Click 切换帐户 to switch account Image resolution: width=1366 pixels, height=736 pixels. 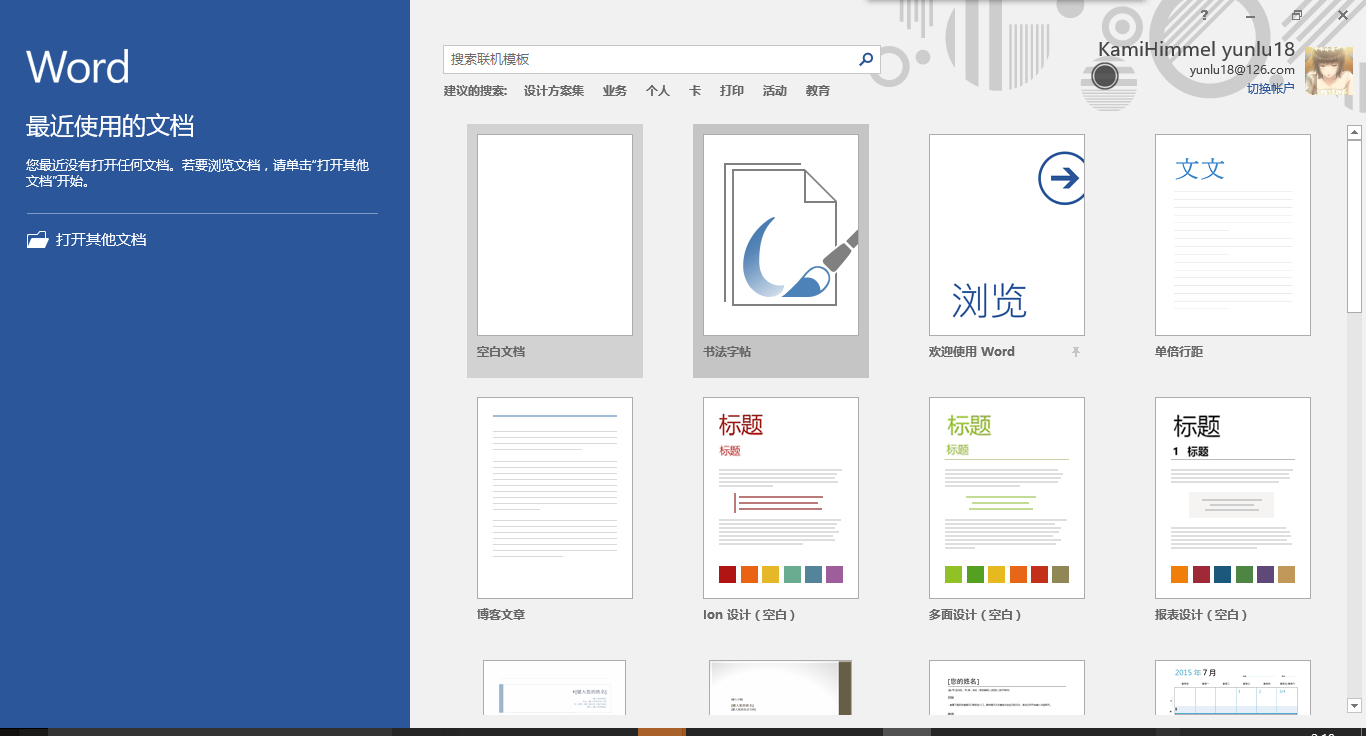point(1270,89)
